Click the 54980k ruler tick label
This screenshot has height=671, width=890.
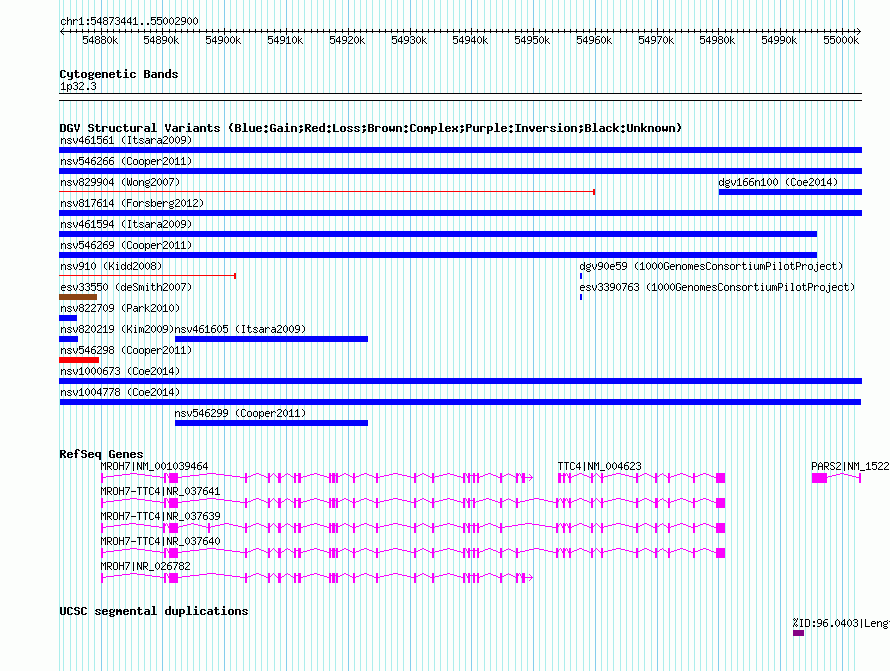click(x=717, y=40)
